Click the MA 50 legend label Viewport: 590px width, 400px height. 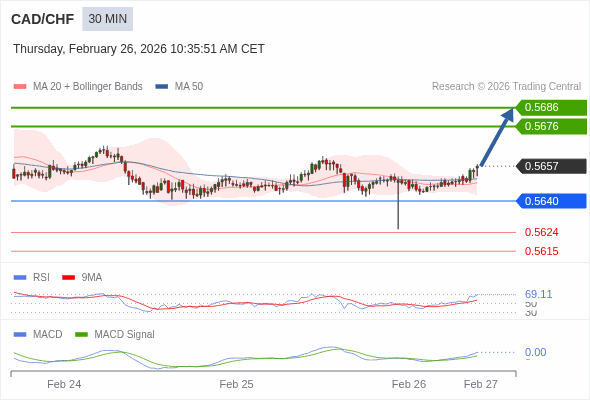click(x=189, y=87)
